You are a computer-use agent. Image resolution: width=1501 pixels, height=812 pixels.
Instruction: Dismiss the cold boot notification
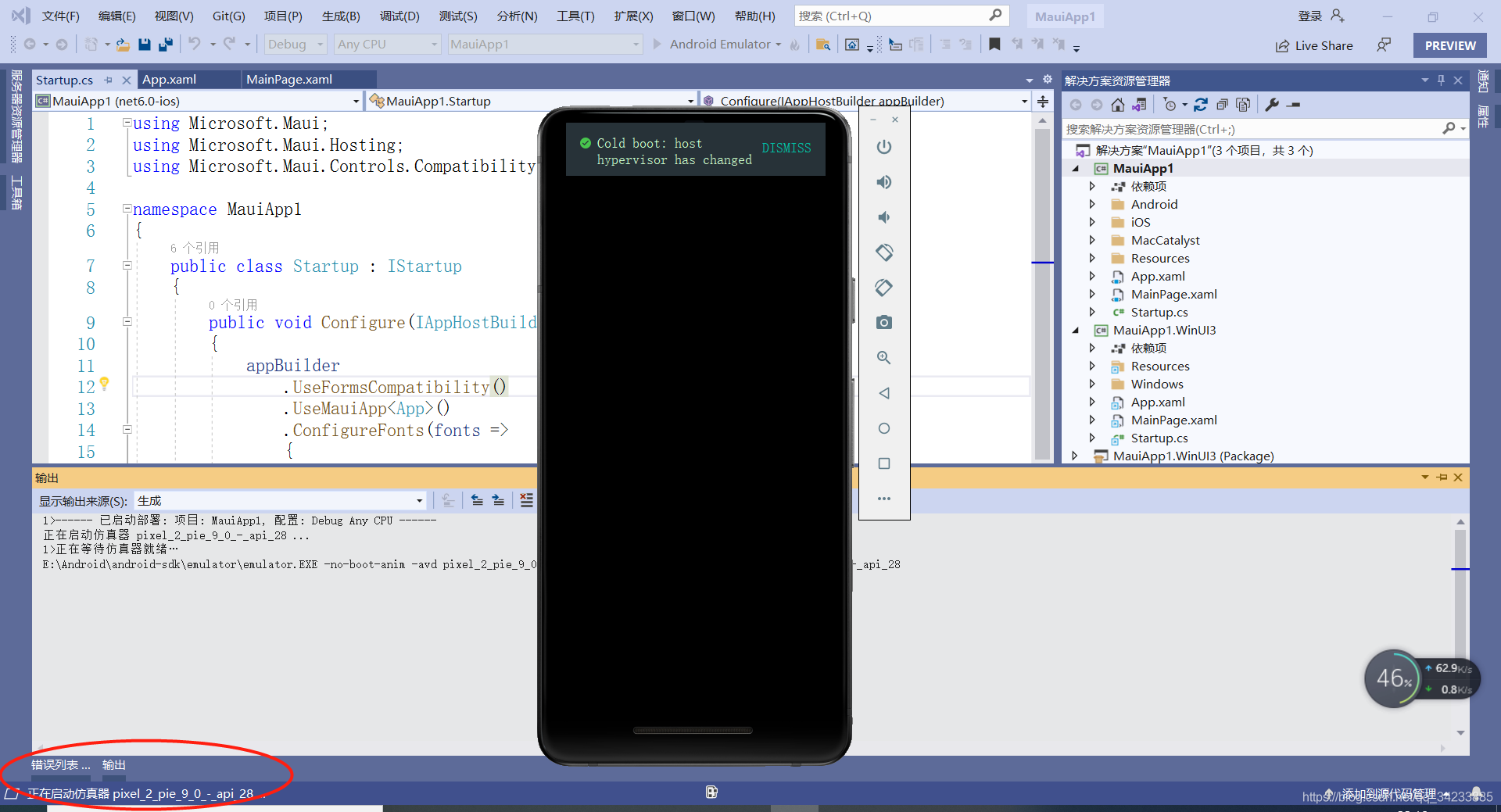coord(786,148)
